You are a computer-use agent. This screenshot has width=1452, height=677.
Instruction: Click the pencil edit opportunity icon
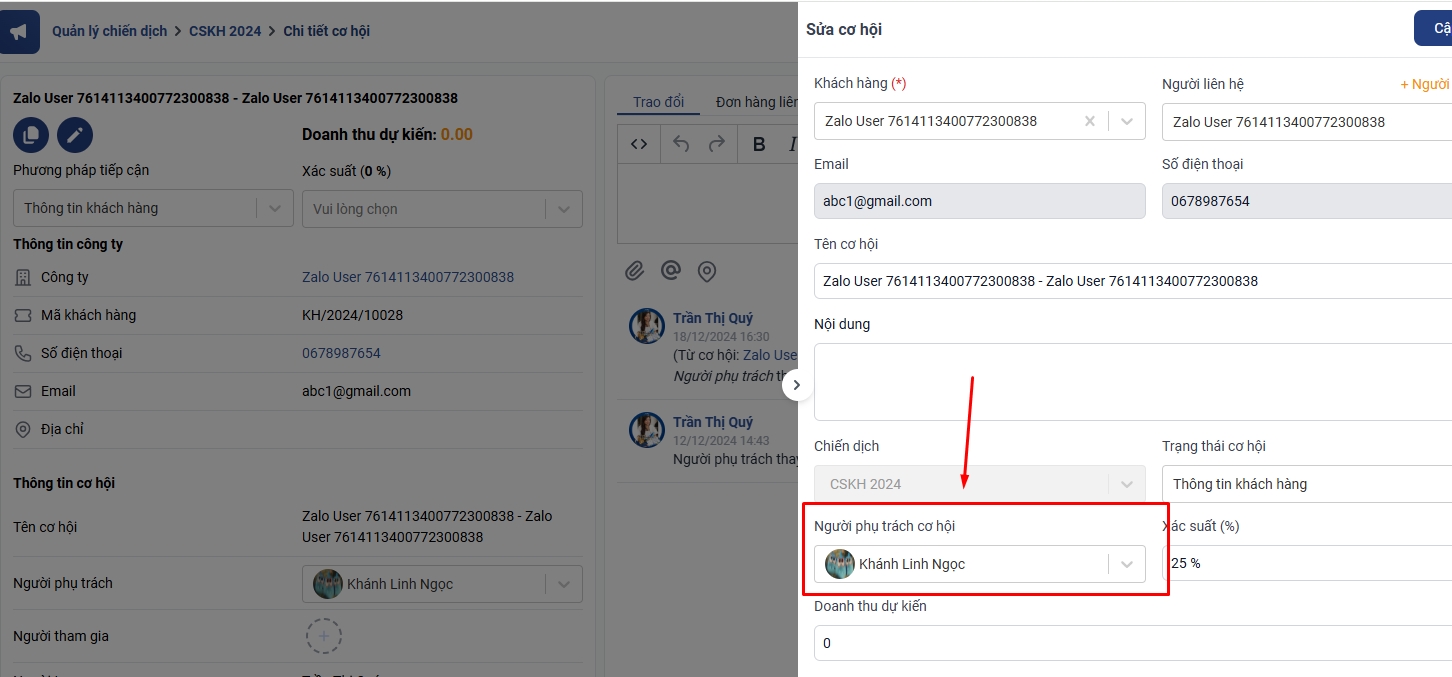tap(75, 135)
